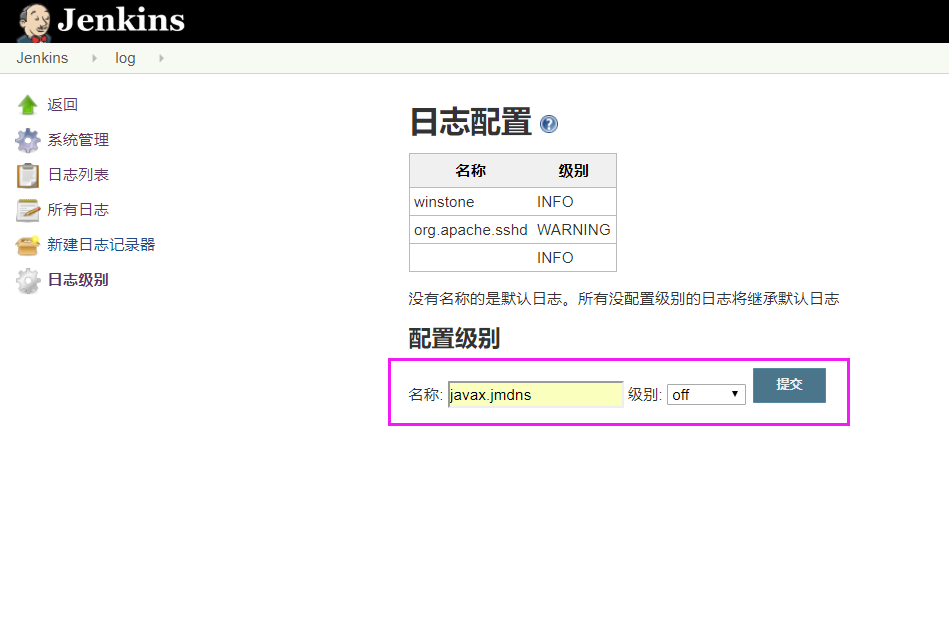Click the clipboard icon for 日志列表
This screenshot has width=949, height=644.
coord(27,175)
